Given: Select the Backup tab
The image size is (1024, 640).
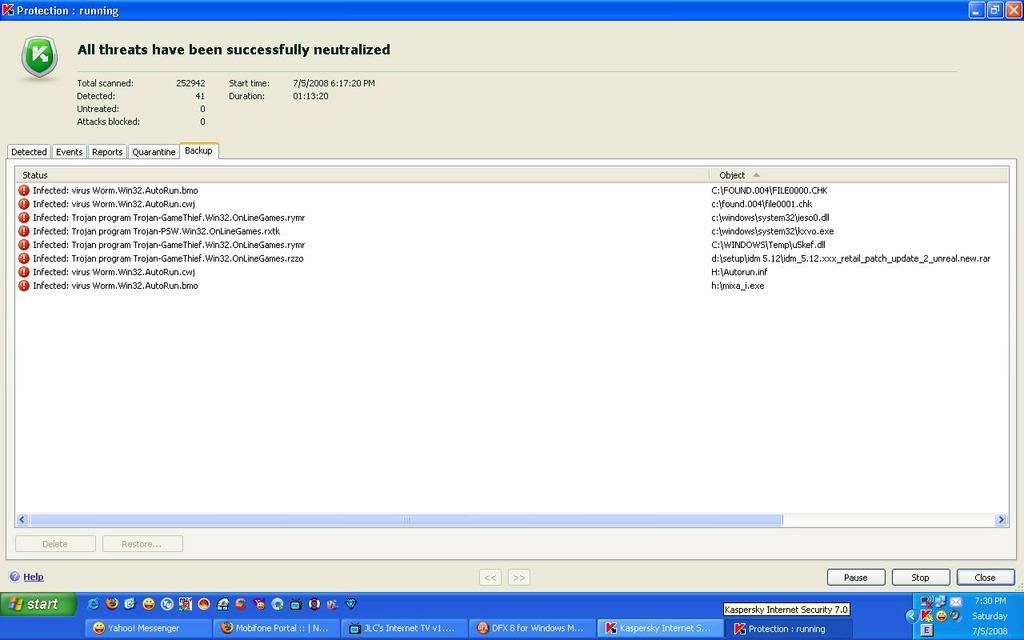Looking at the screenshot, I should [x=199, y=150].
